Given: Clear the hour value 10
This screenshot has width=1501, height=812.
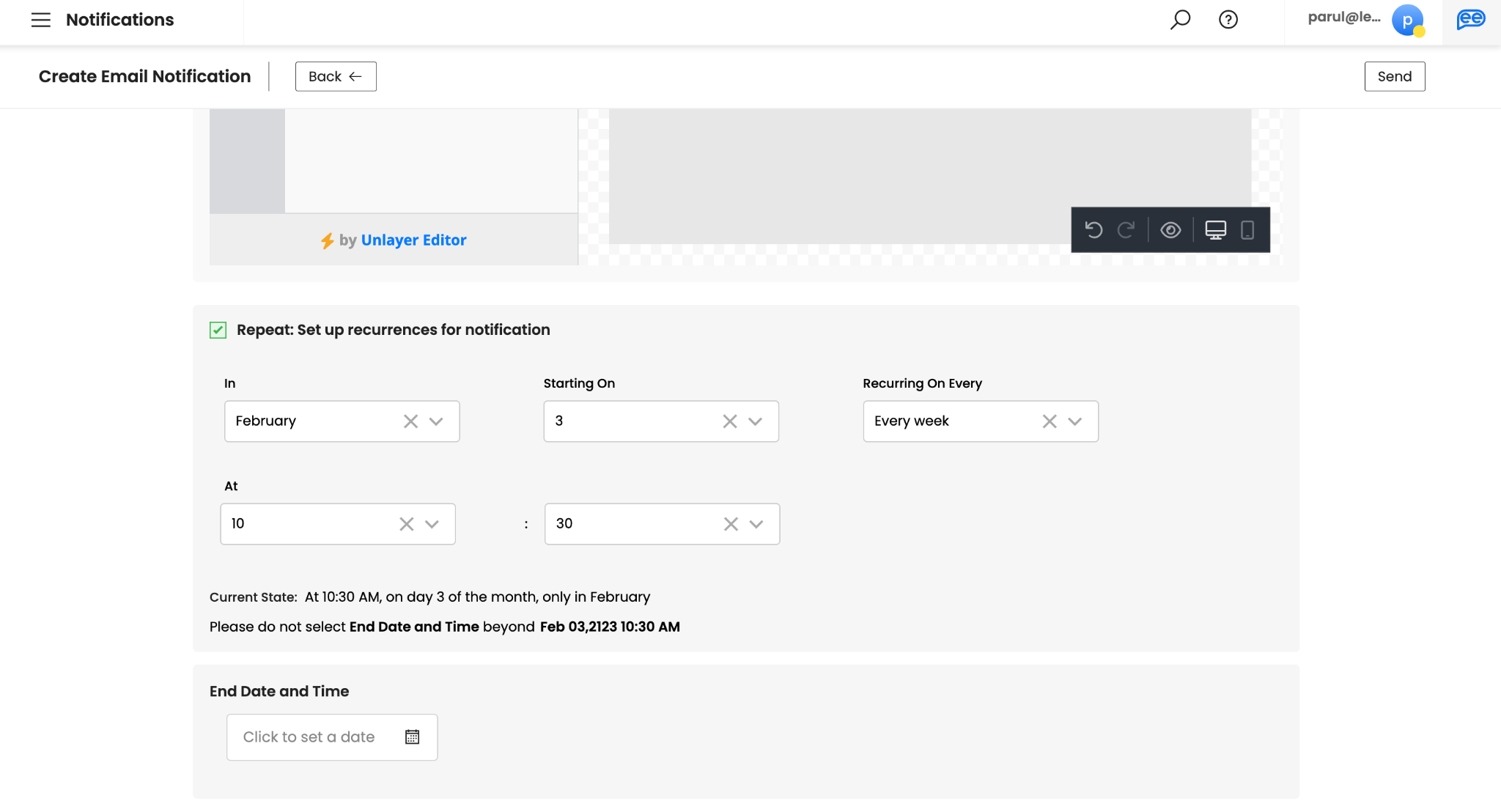Looking at the screenshot, I should 406,524.
